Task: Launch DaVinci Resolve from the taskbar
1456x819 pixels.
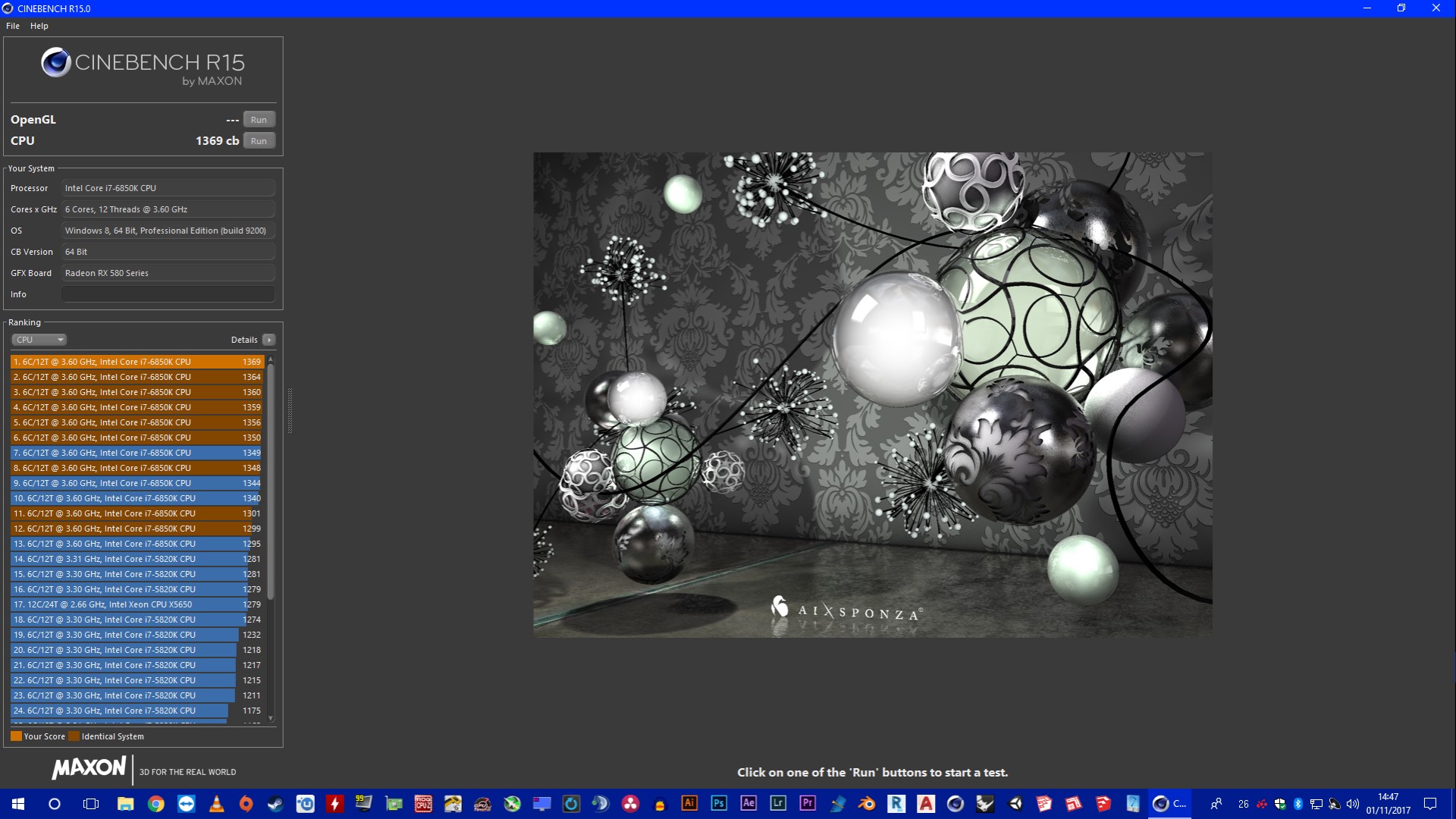Action: click(x=630, y=804)
